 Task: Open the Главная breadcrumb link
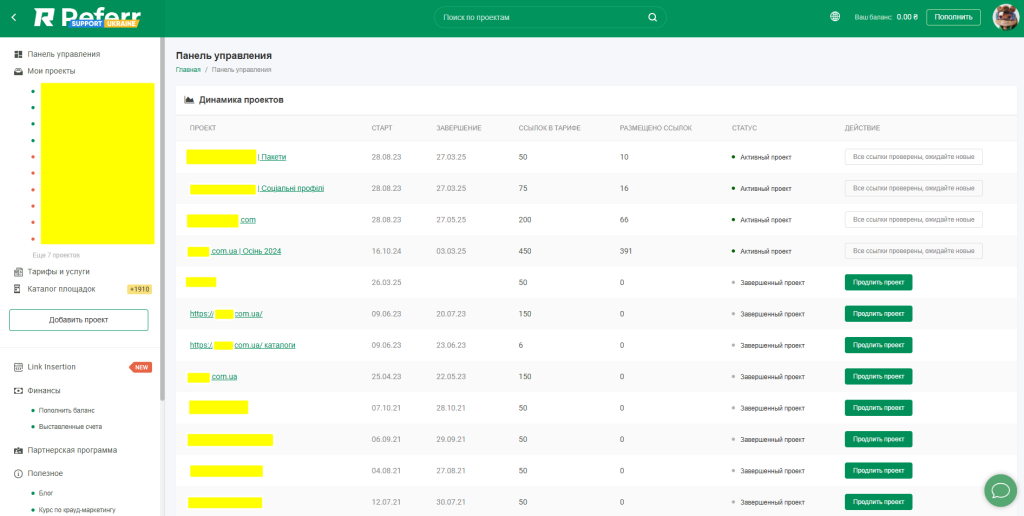(x=188, y=70)
